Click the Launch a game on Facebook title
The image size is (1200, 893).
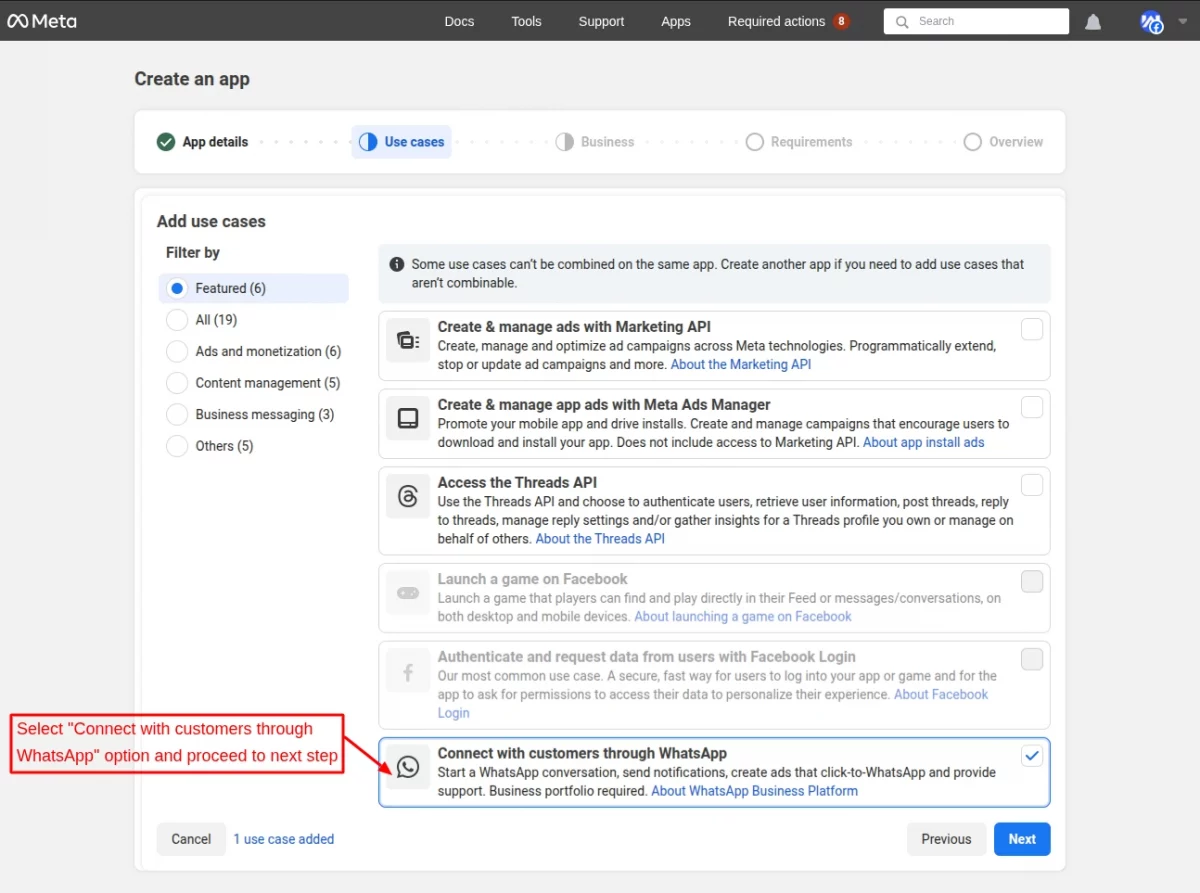532,579
